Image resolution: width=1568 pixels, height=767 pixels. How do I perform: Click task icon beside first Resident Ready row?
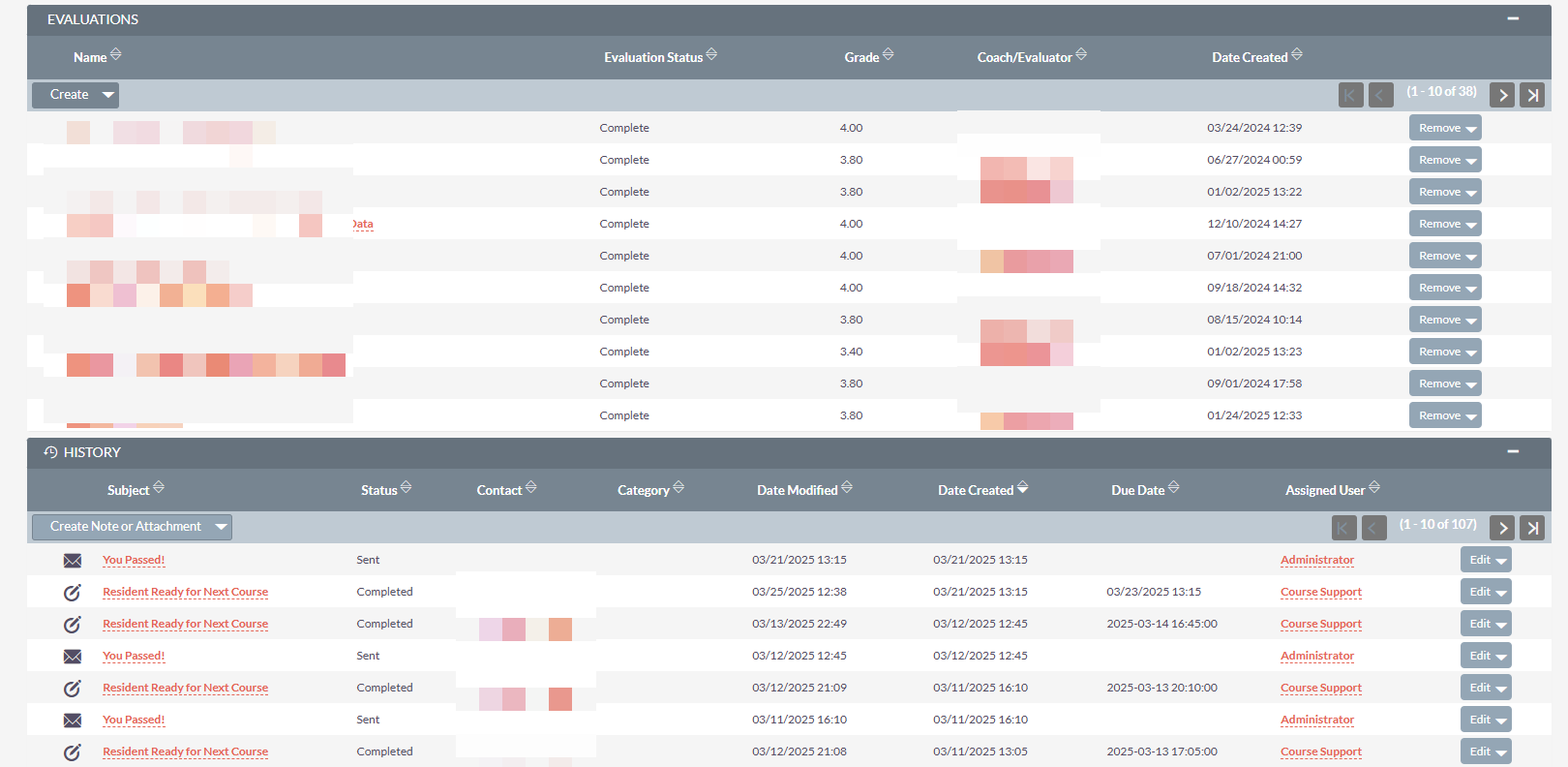tap(73, 593)
